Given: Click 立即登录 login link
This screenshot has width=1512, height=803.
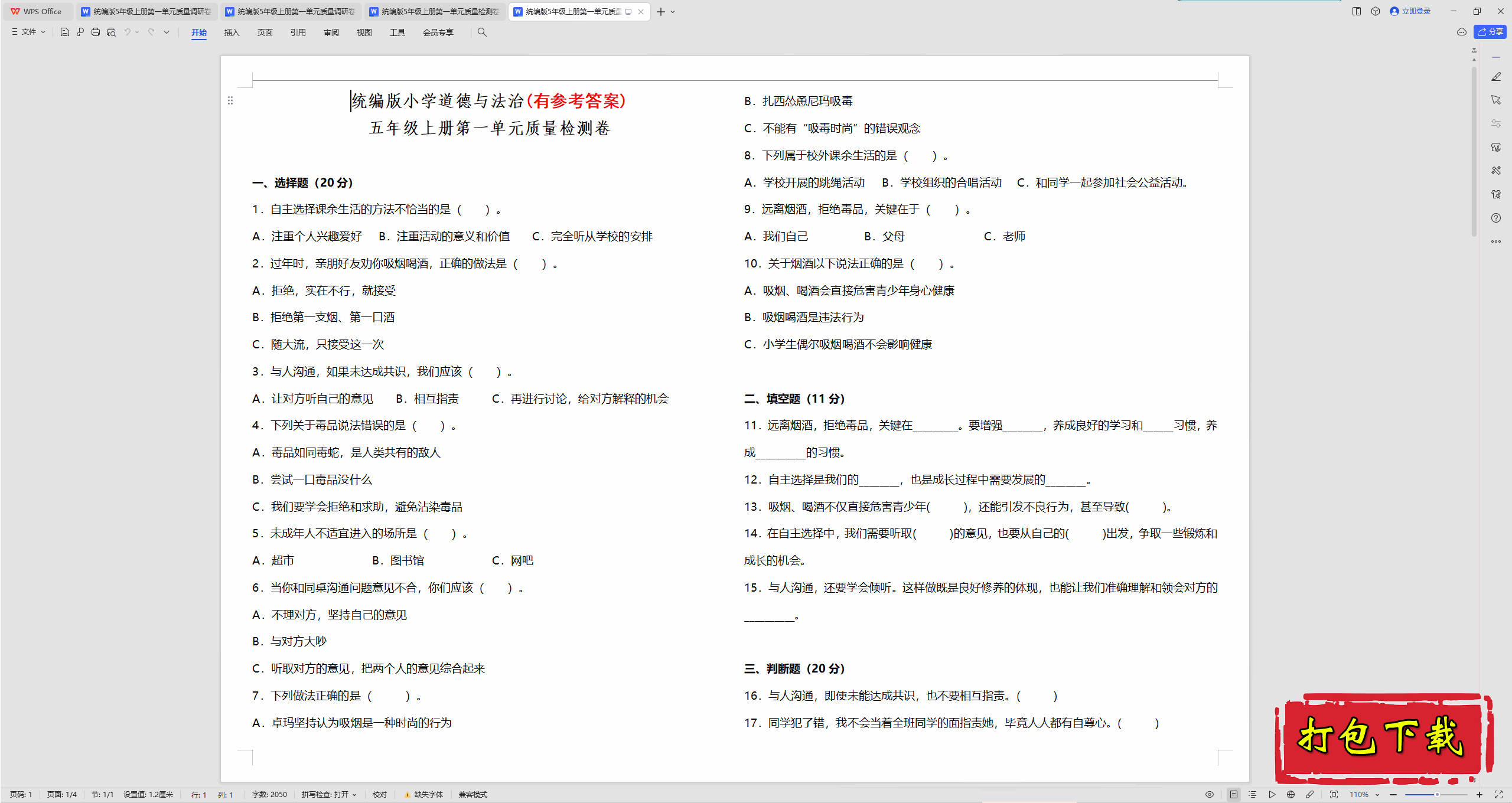Looking at the screenshot, I should point(1410,11).
